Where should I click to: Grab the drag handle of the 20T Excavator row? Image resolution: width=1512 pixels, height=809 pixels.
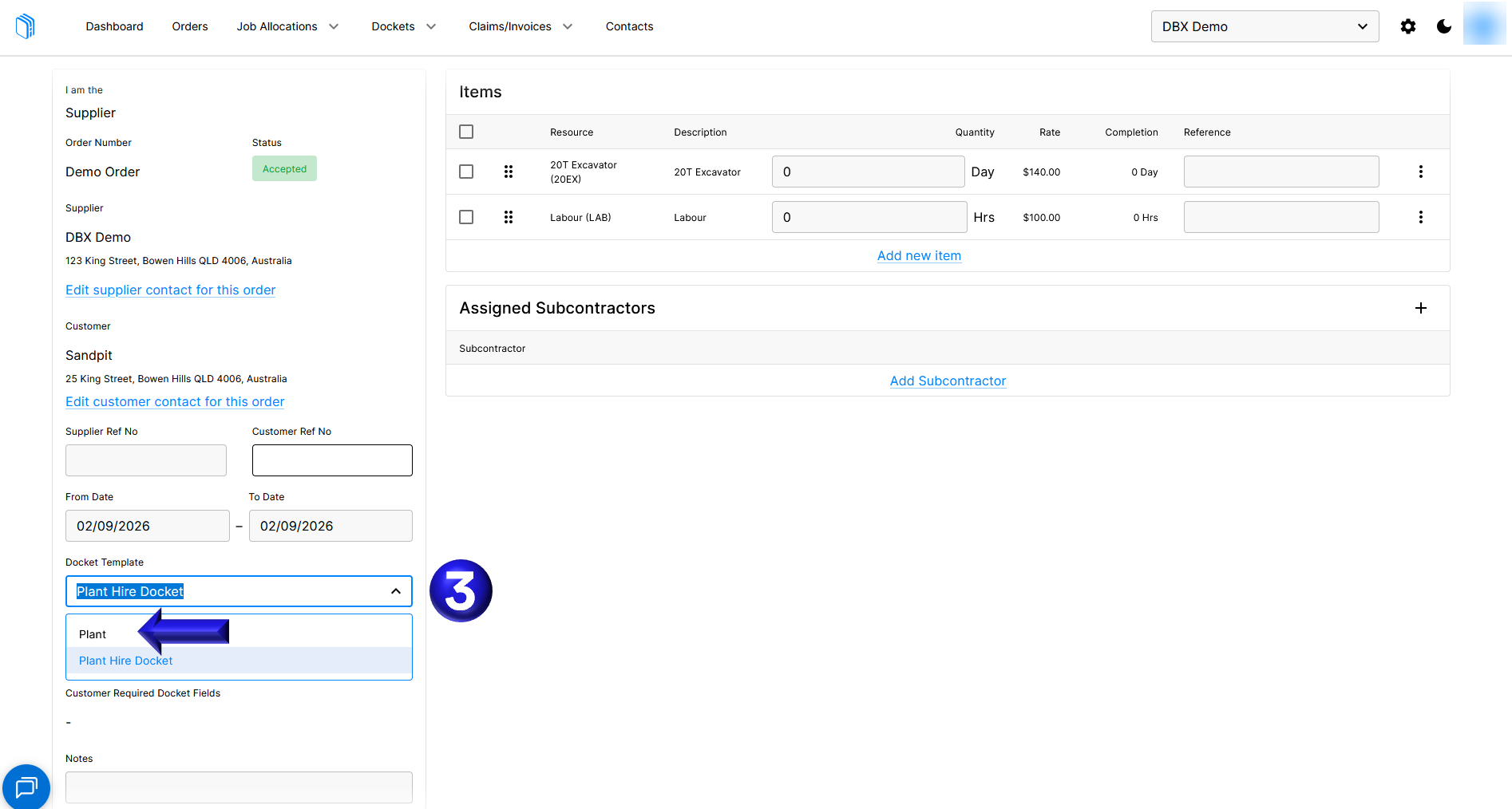(509, 172)
